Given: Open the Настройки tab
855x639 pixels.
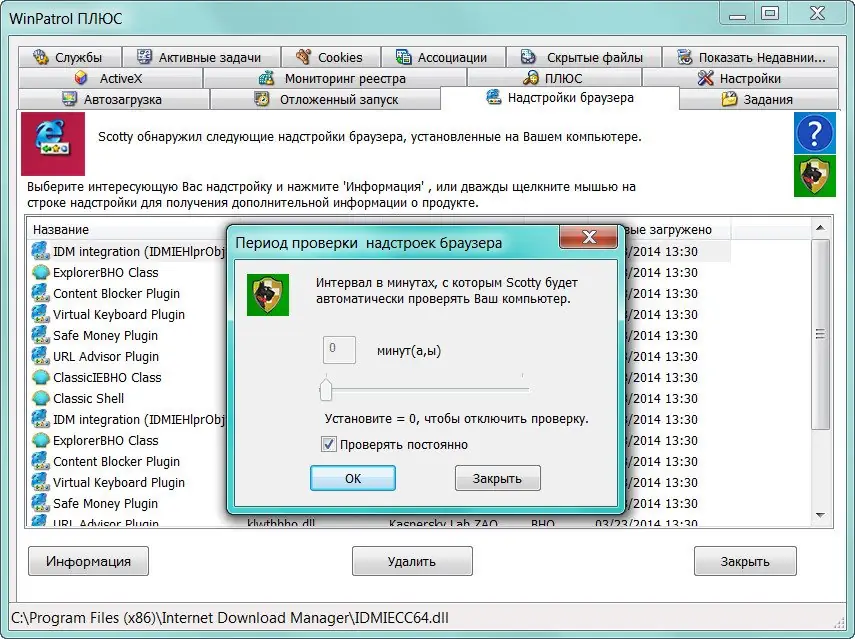Looking at the screenshot, I should [x=740, y=78].
